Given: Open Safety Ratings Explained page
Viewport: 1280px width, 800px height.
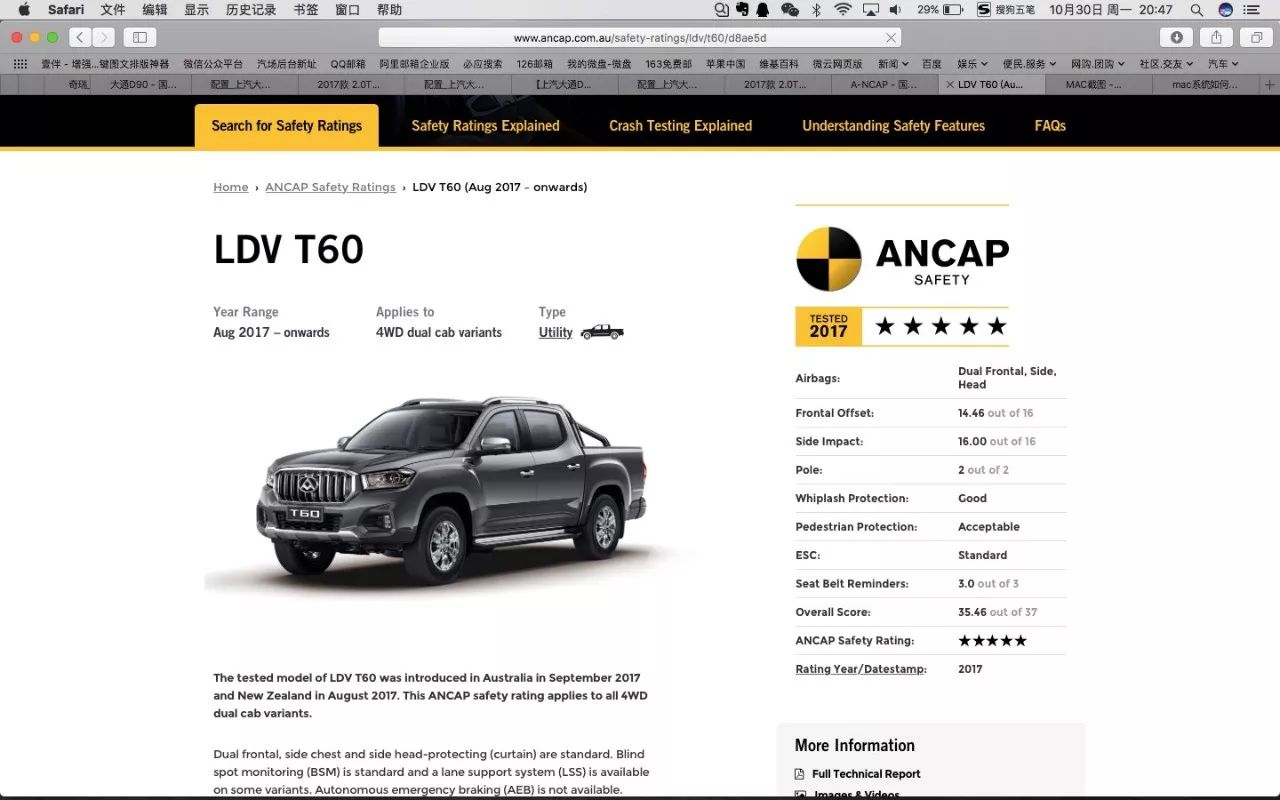Looking at the screenshot, I should (x=485, y=126).
